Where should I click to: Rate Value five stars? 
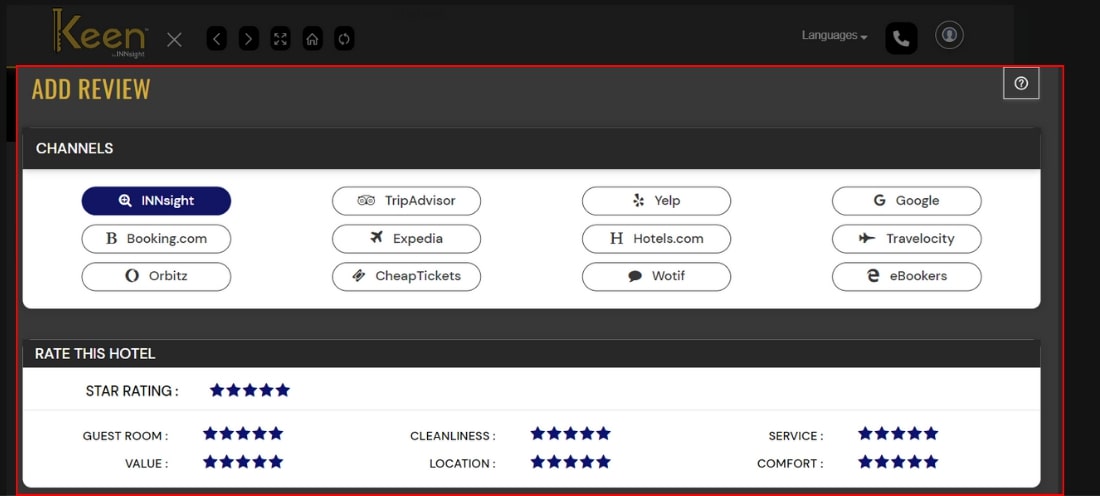point(276,462)
